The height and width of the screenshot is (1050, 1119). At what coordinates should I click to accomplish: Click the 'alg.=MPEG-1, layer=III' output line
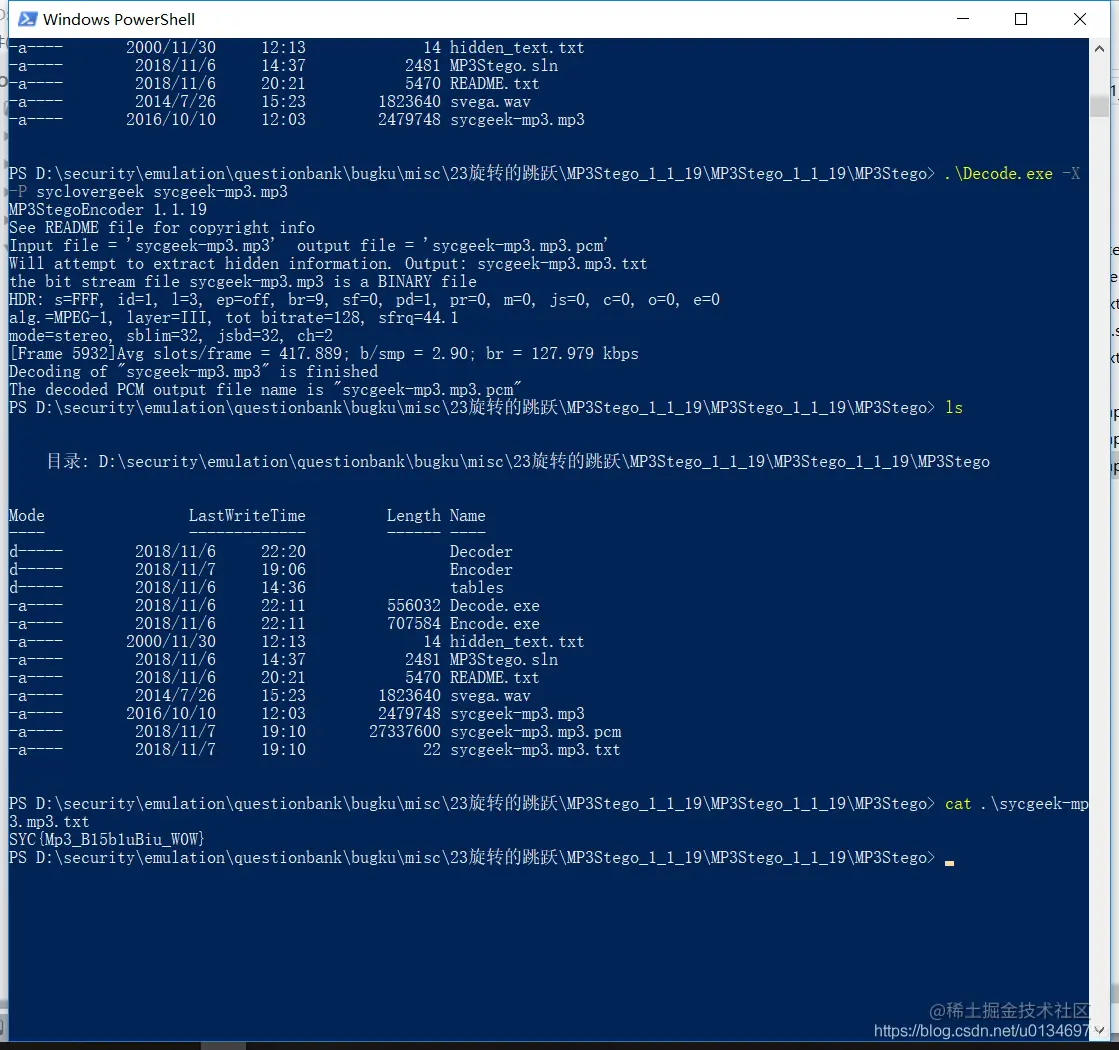[x=233, y=318]
